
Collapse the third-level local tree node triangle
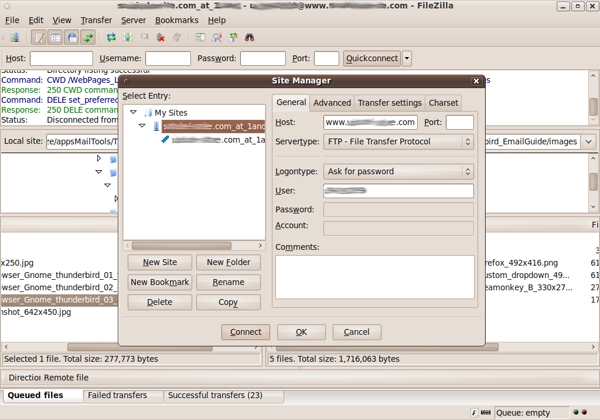pyautogui.click(x=108, y=185)
